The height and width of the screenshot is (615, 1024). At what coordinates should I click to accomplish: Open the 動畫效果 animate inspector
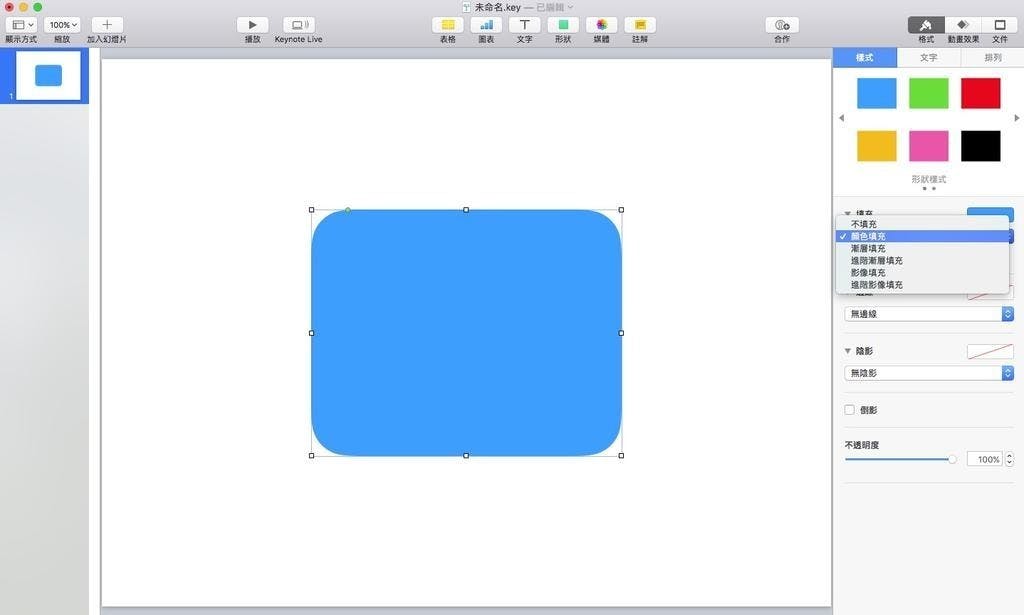[x=963, y=25]
